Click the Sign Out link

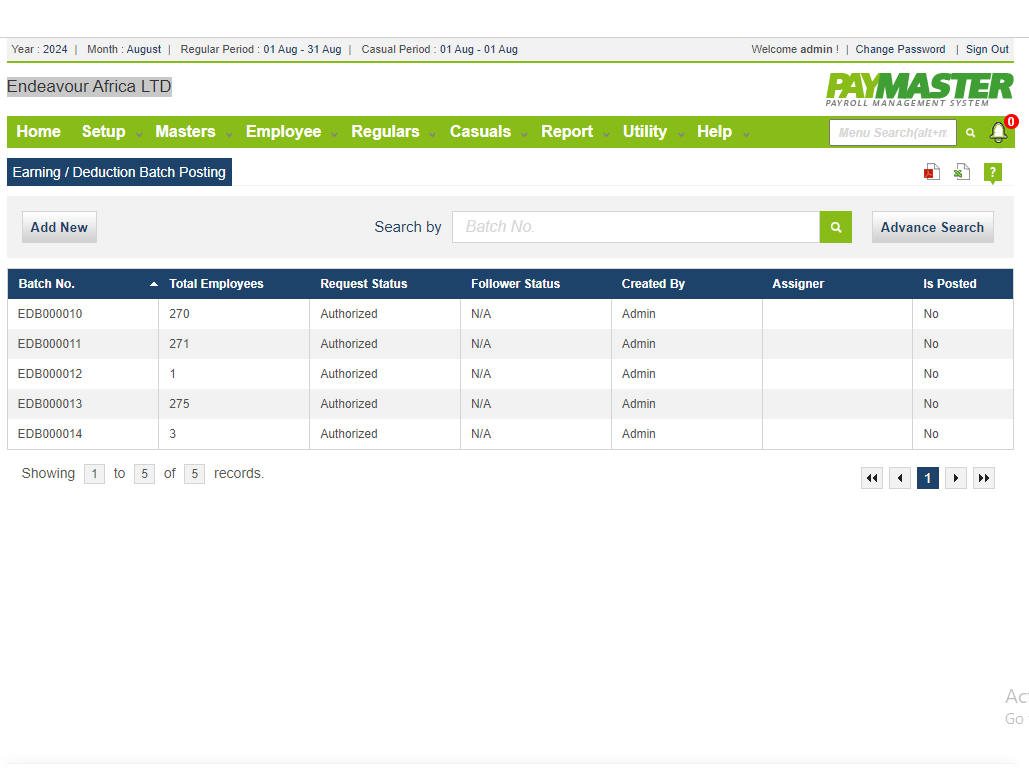pos(987,49)
